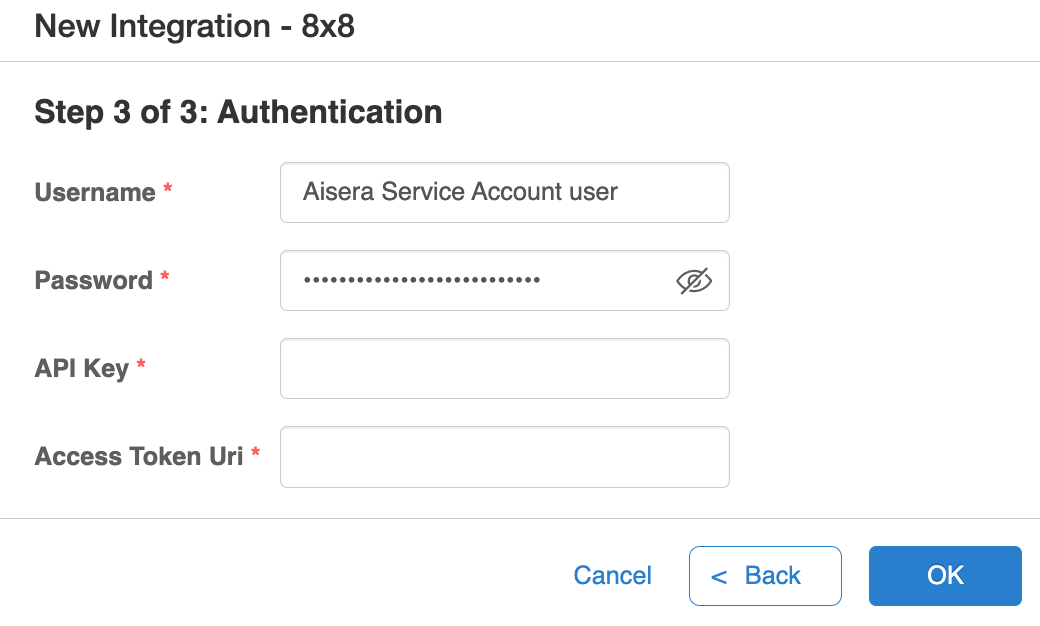The width and height of the screenshot is (1040, 626).
Task: Reveal the hidden password with the eye icon
Action: click(x=694, y=281)
